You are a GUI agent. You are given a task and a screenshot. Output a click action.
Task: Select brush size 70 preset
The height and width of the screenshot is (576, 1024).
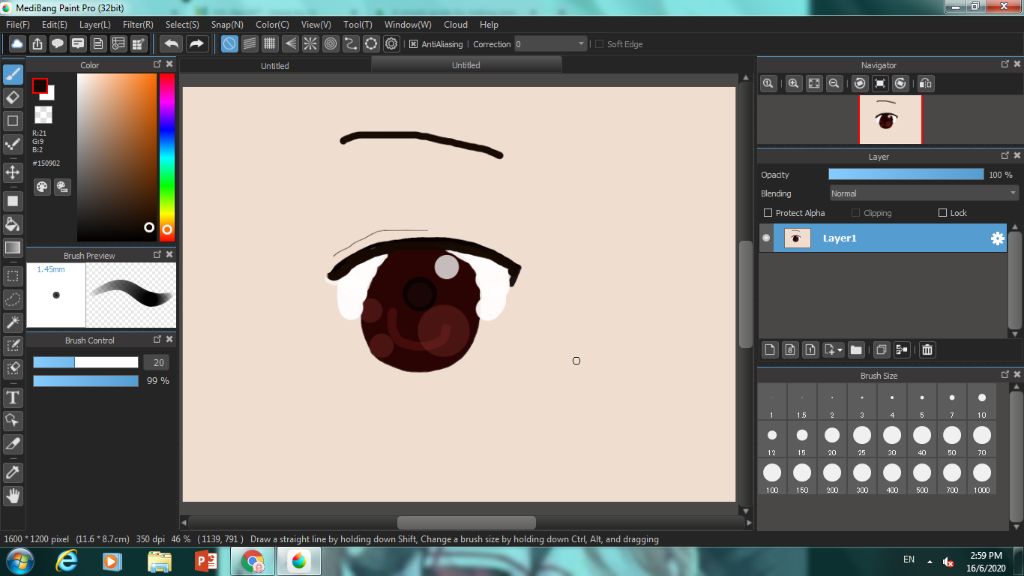(982, 440)
